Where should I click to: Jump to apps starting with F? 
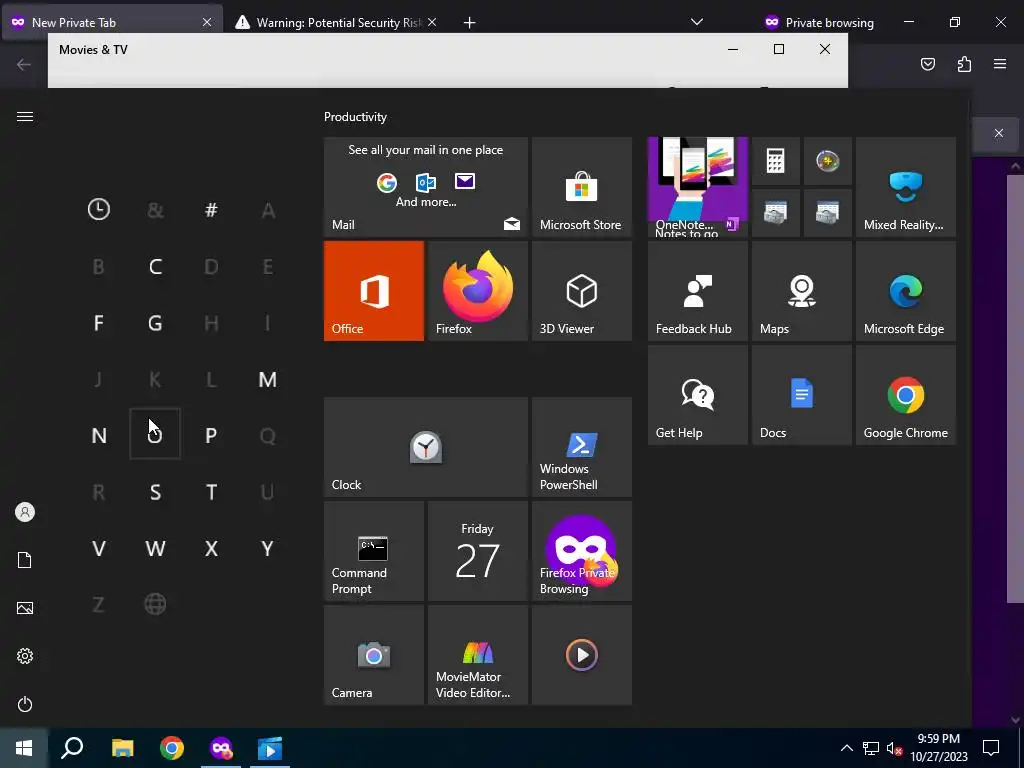point(99,323)
